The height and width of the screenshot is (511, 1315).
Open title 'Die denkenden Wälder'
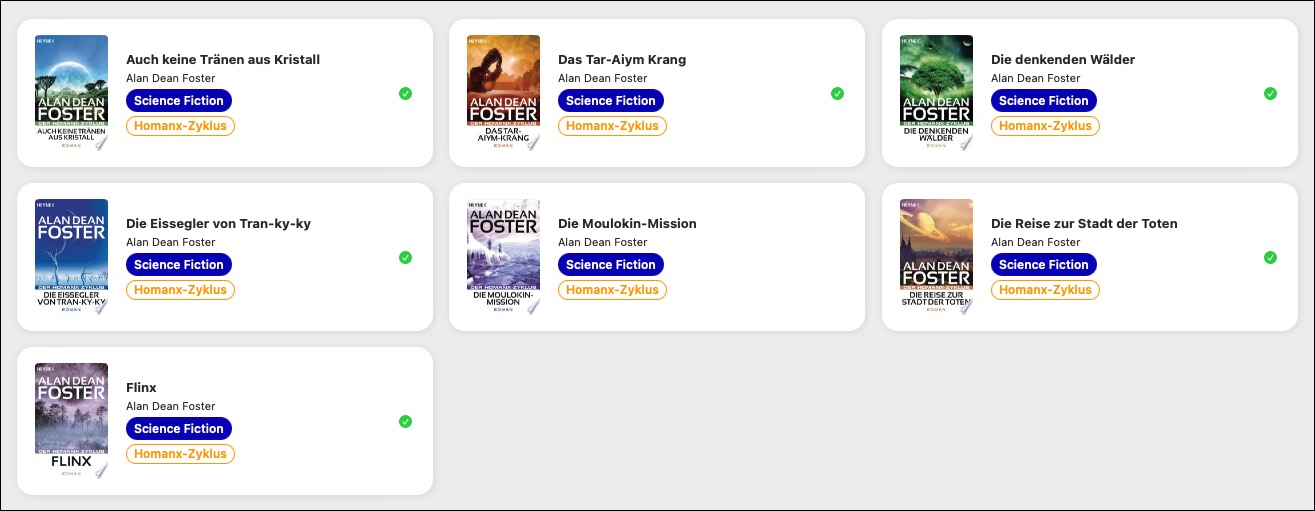click(x=1063, y=60)
